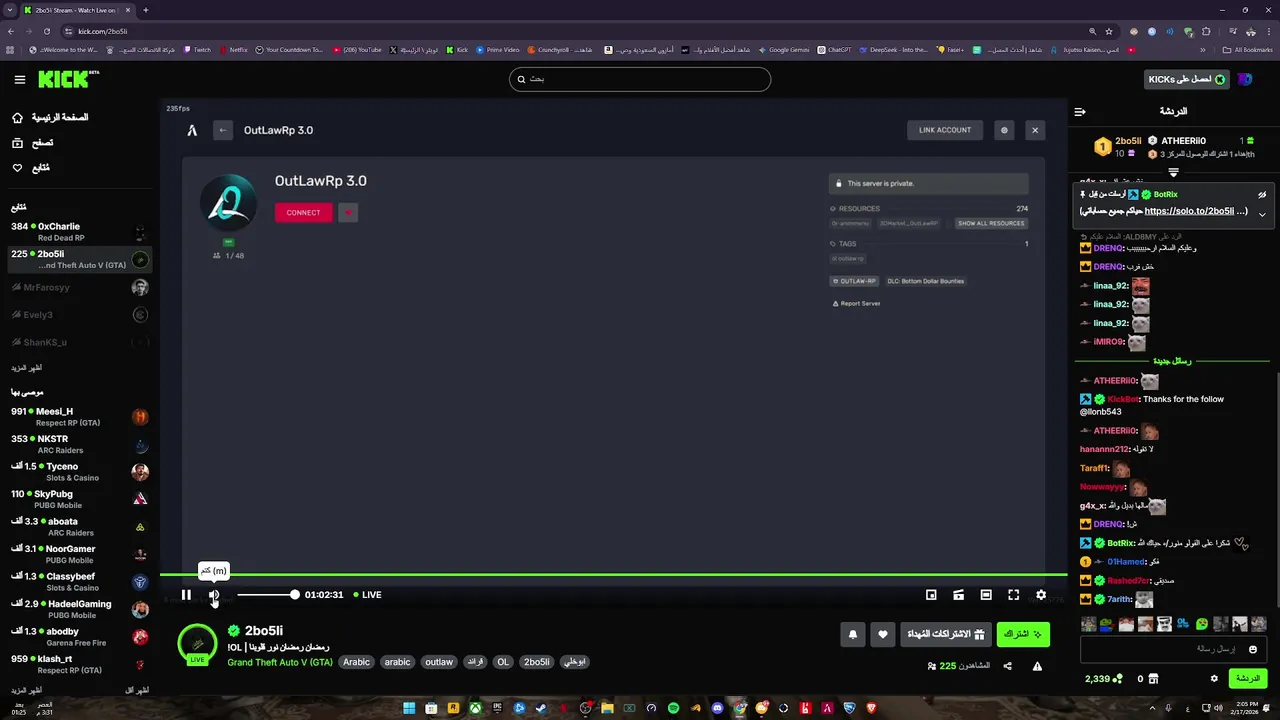
Task: Open the ChatGPT bookmark
Action: click(834, 49)
